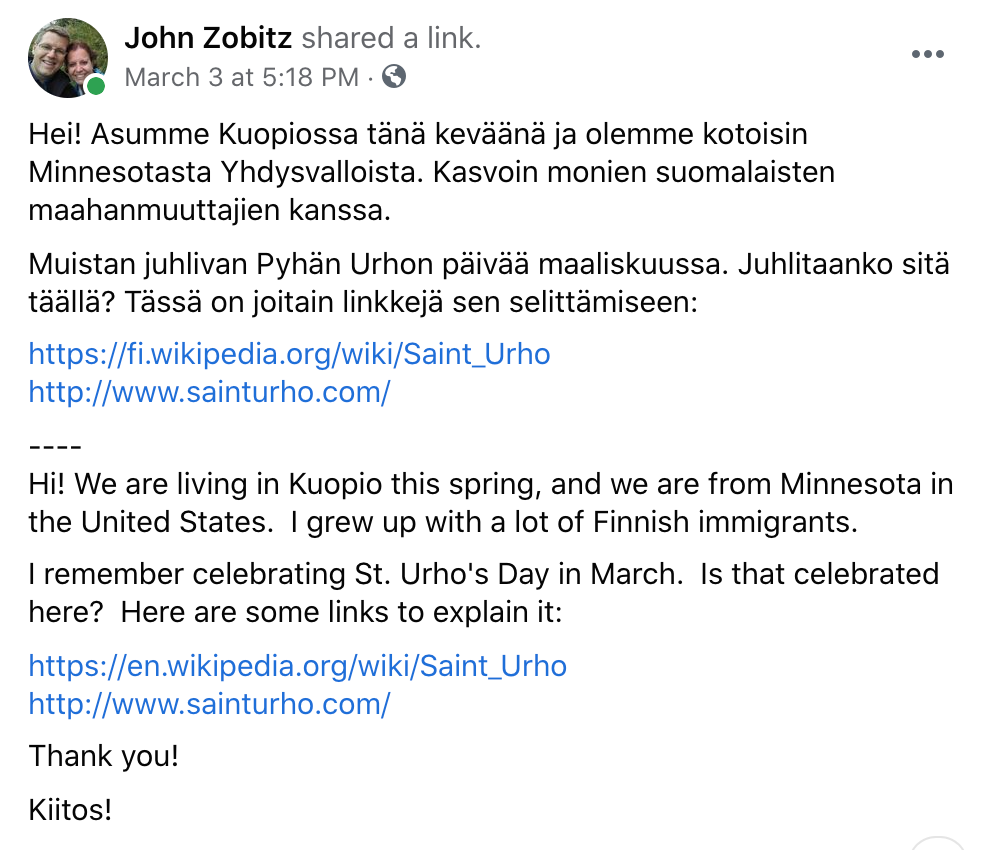This screenshot has width=992, height=850.
Task: Click the 'Kiitos!' closing line
Action: coord(70,810)
